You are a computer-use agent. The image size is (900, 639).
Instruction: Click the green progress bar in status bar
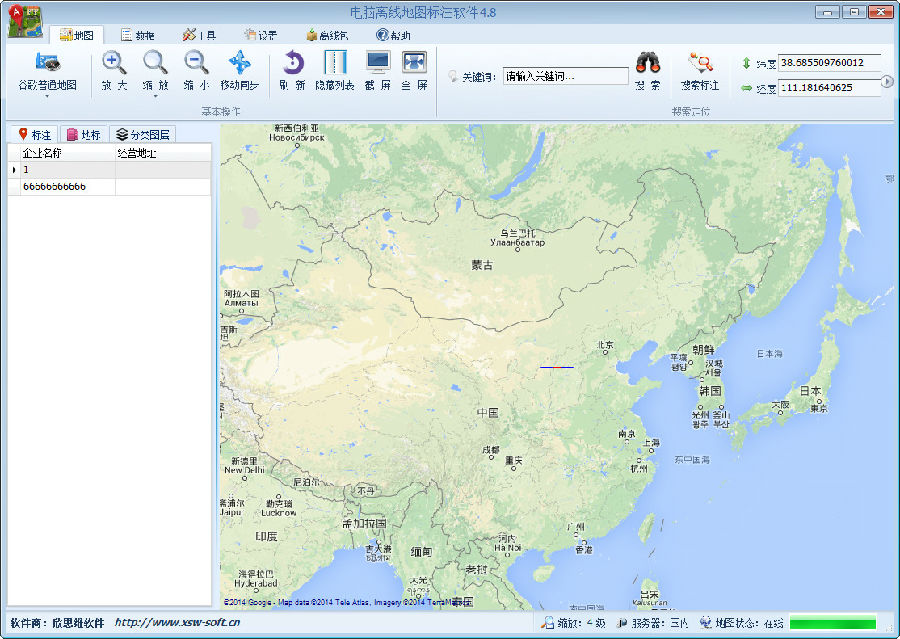pos(833,622)
